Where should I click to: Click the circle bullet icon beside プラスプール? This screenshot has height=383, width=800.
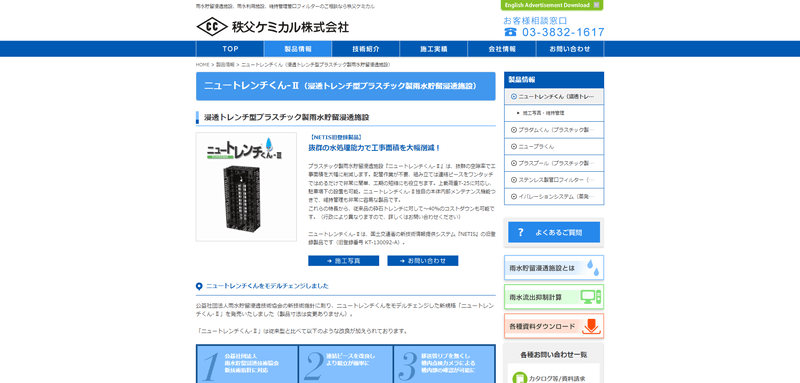click(x=514, y=163)
